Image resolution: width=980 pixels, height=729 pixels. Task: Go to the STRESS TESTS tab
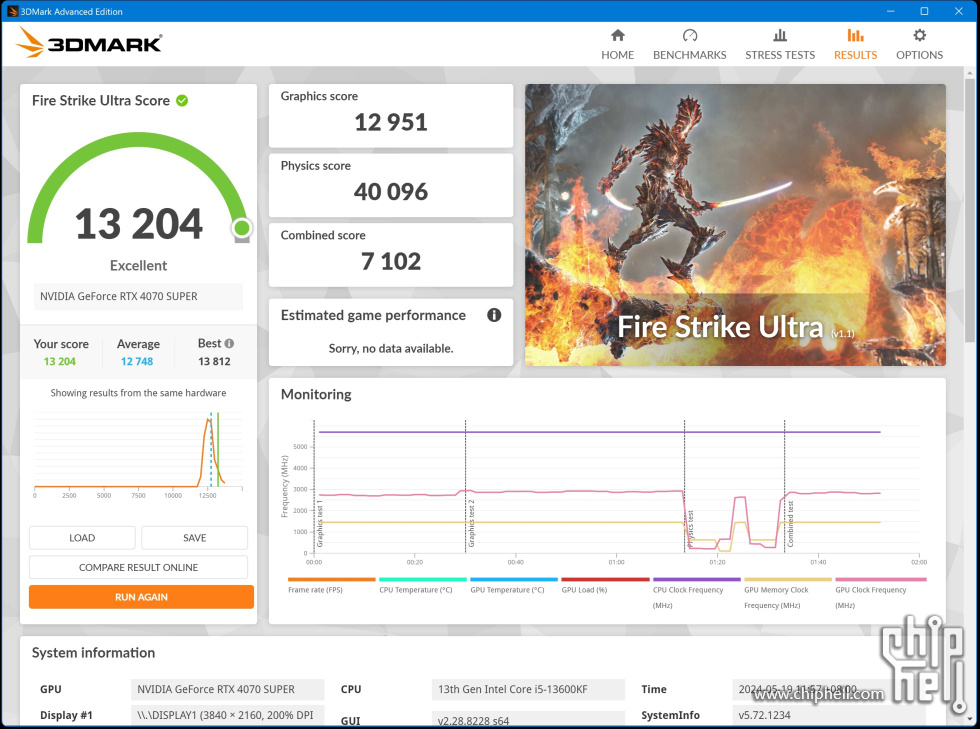tap(780, 44)
